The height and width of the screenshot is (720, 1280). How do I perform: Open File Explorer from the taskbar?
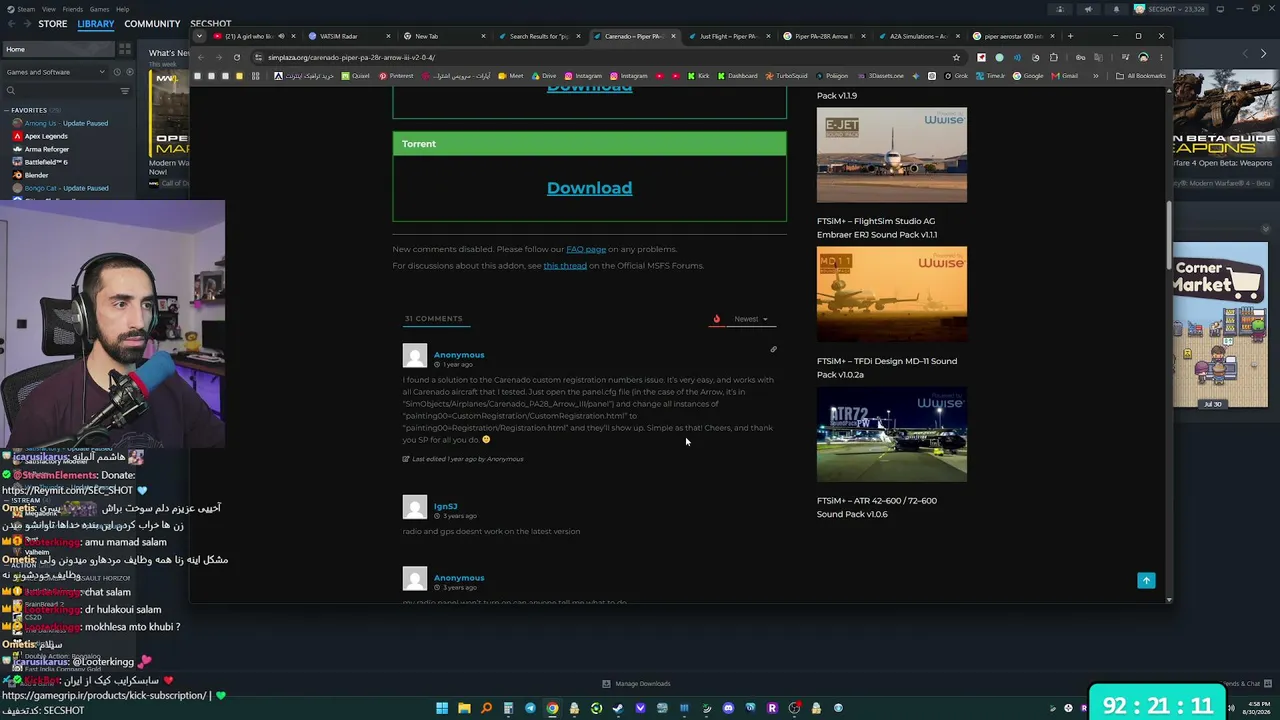tap(464, 708)
